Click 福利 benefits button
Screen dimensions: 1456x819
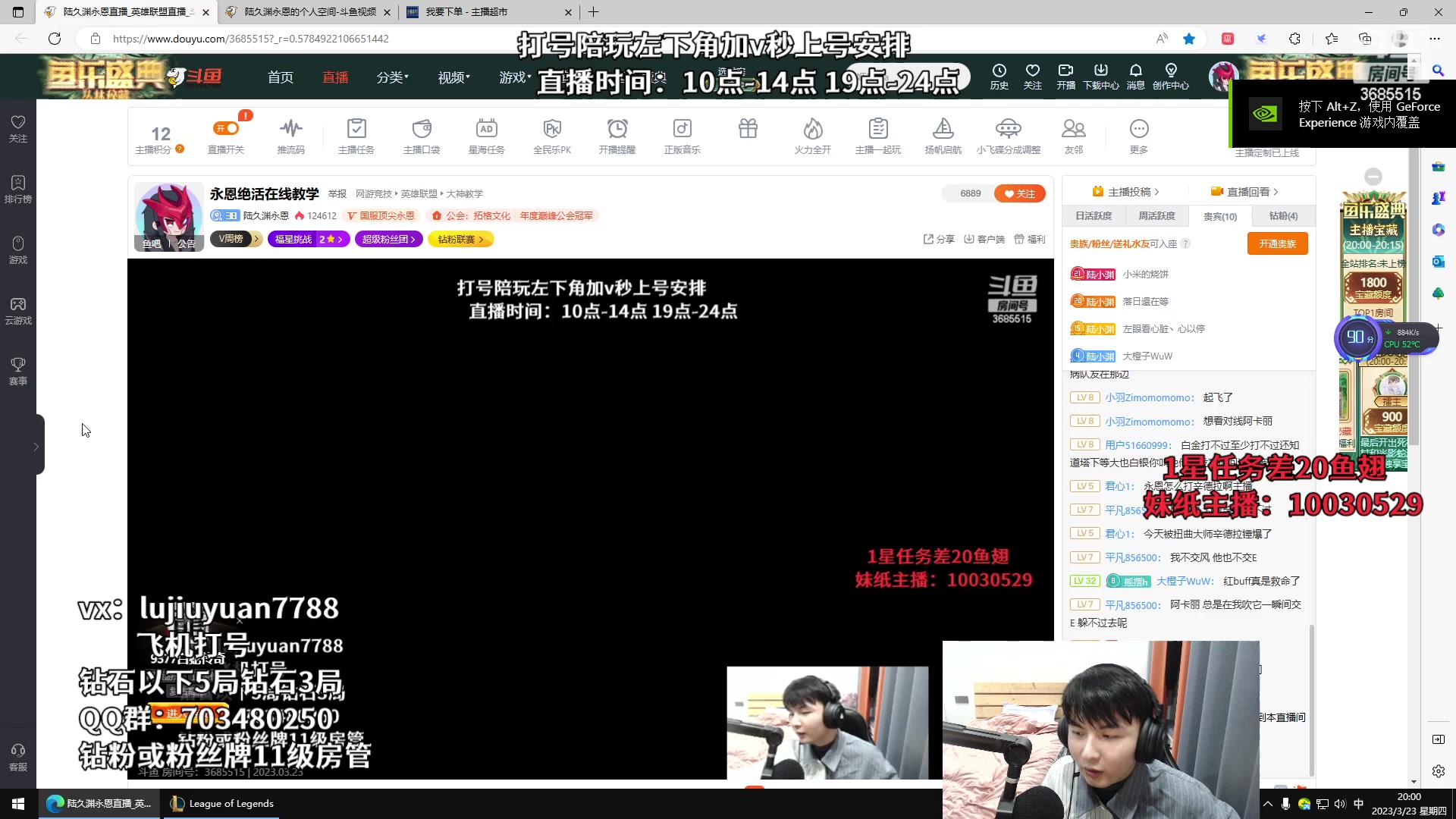tap(1030, 239)
